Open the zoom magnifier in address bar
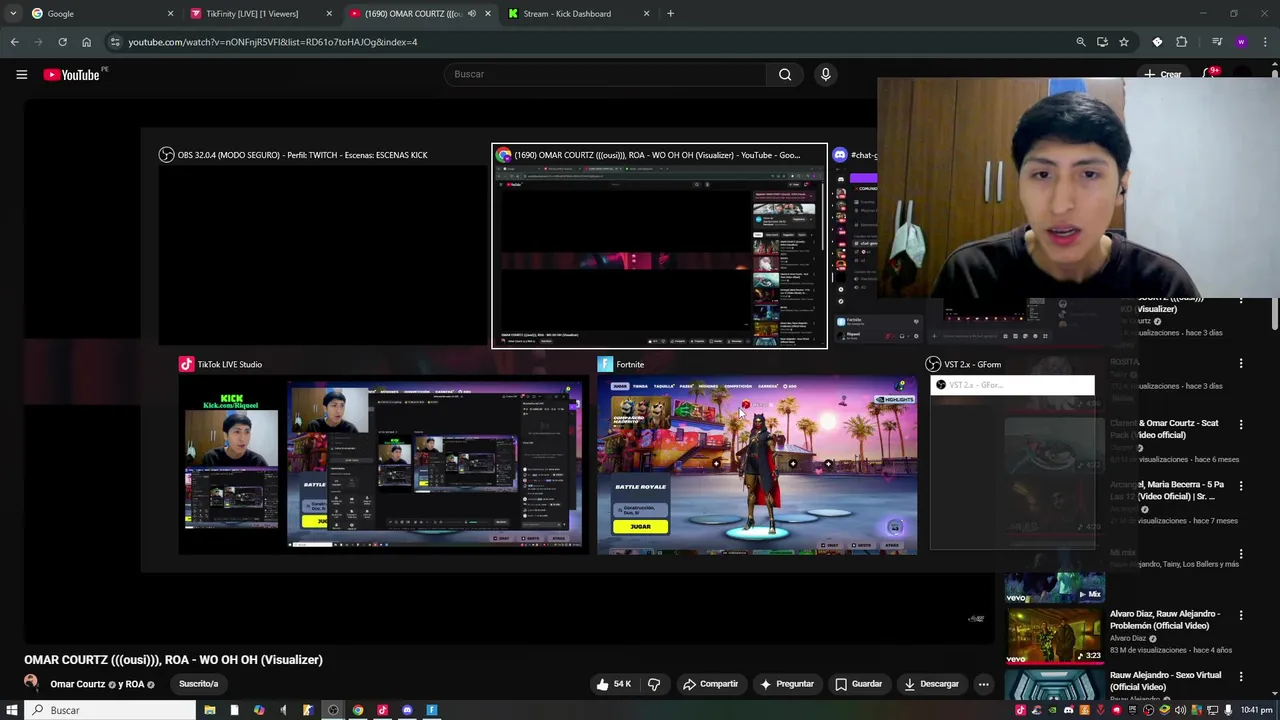 click(1081, 42)
